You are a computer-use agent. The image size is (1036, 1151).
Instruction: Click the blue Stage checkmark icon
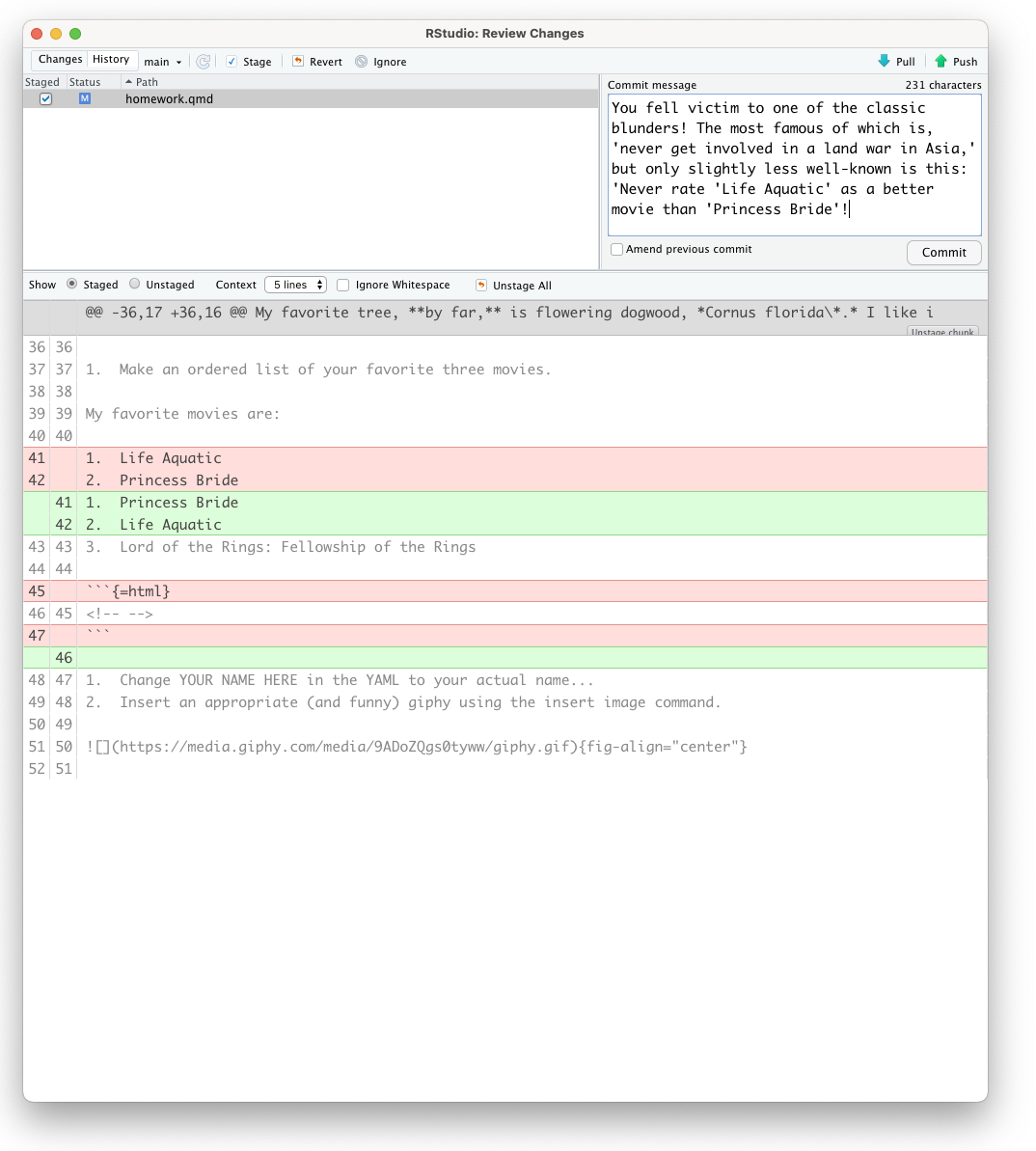pyautogui.click(x=232, y=61)
